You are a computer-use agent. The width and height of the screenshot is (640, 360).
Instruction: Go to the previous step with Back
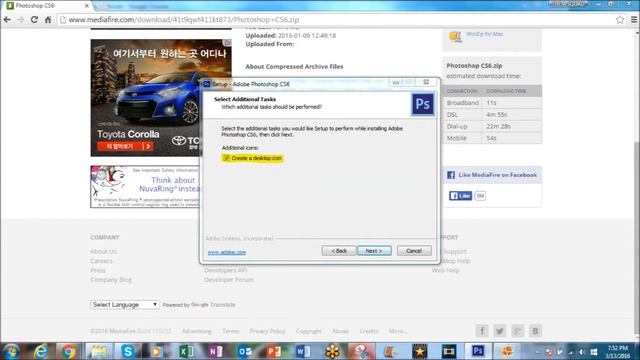pos(338,251)
